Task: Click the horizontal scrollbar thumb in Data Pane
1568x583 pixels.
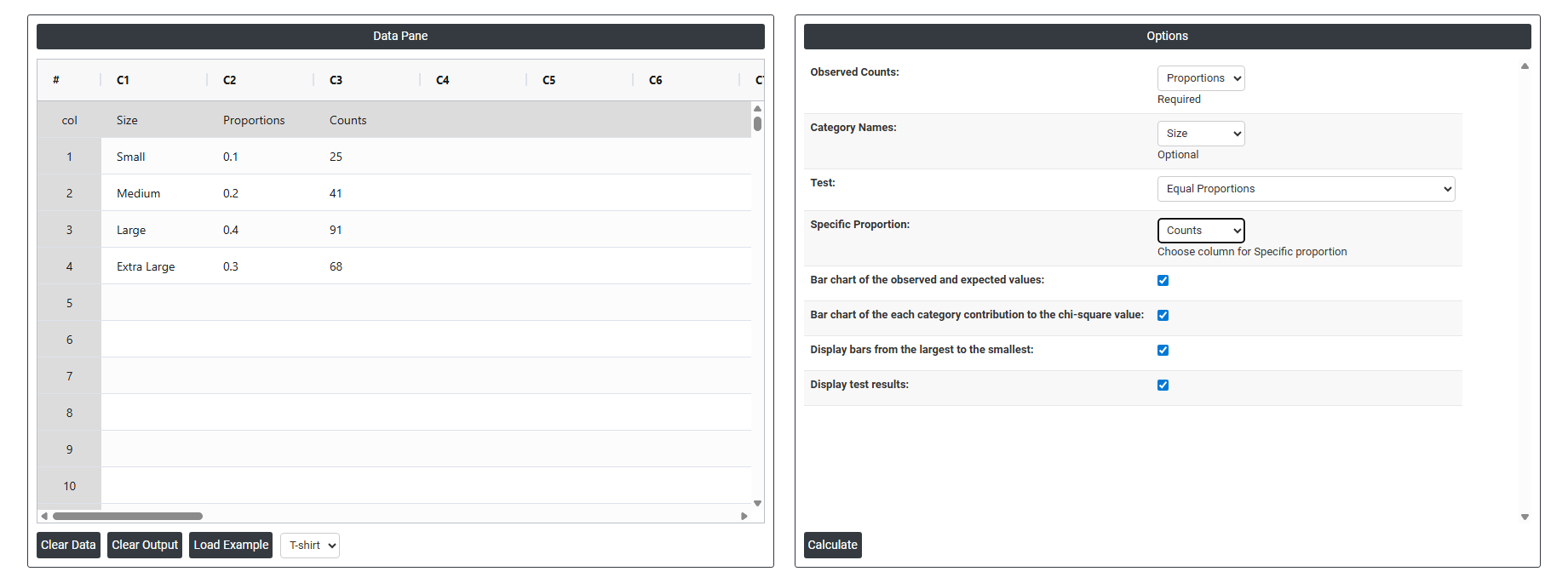Action: (x=128, y=516)
